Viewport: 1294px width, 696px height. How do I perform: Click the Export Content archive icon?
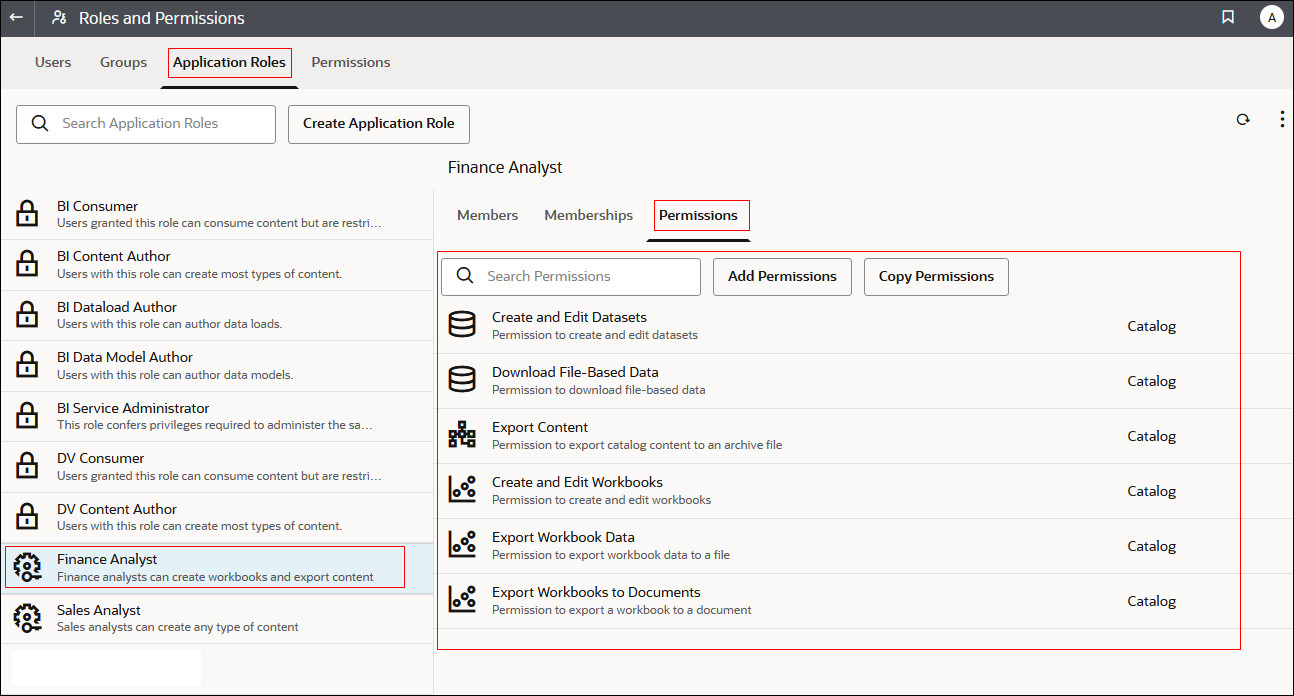pos(462,433)
